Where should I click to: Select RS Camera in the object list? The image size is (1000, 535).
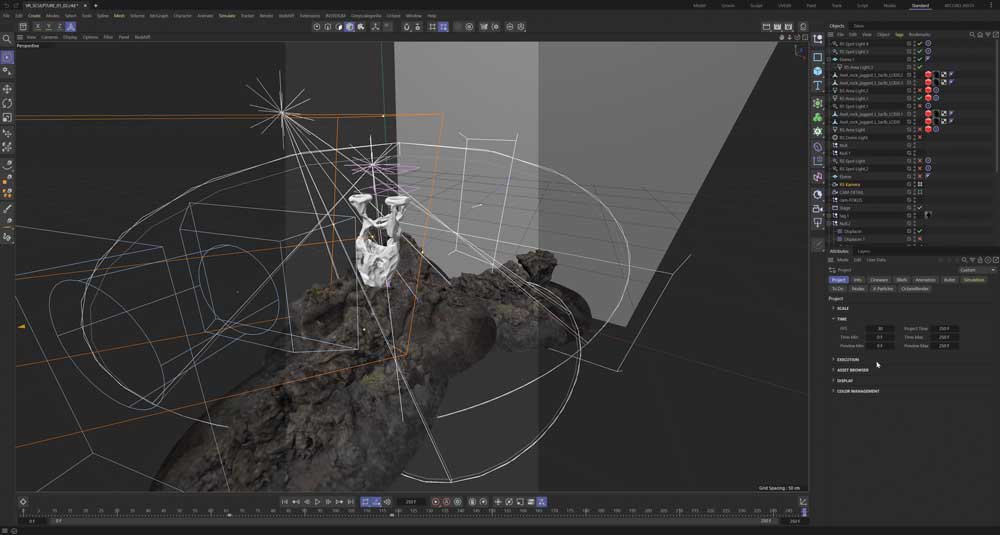coord(850,184)
